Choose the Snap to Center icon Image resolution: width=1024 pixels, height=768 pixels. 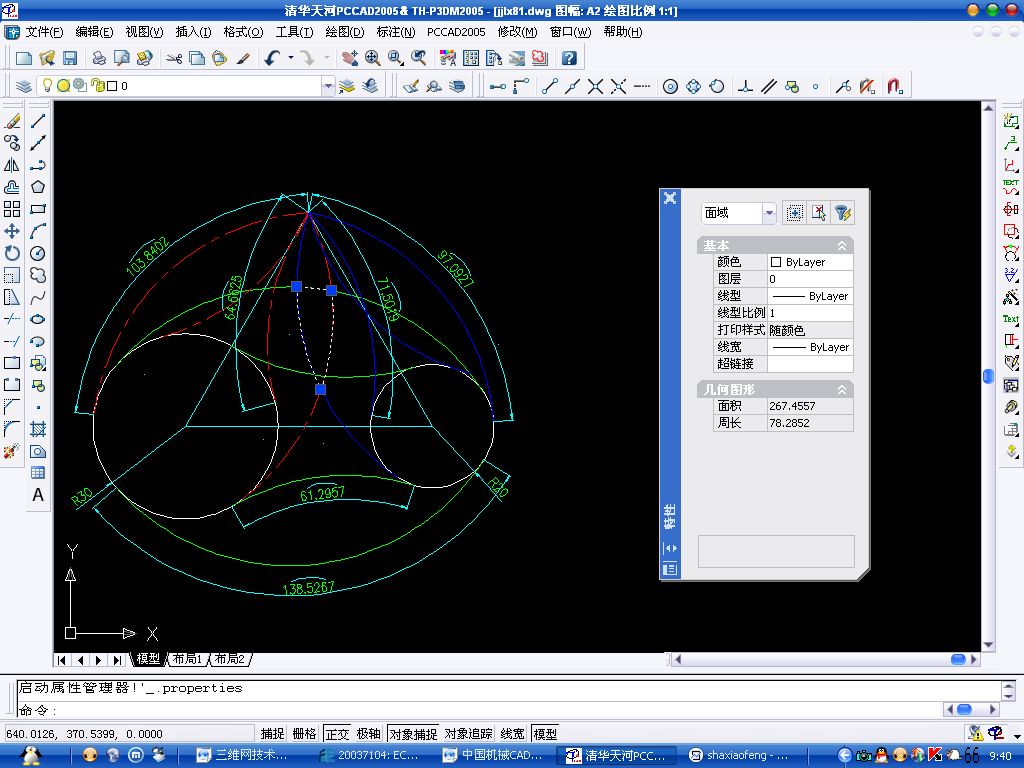(x=670, y=86)
